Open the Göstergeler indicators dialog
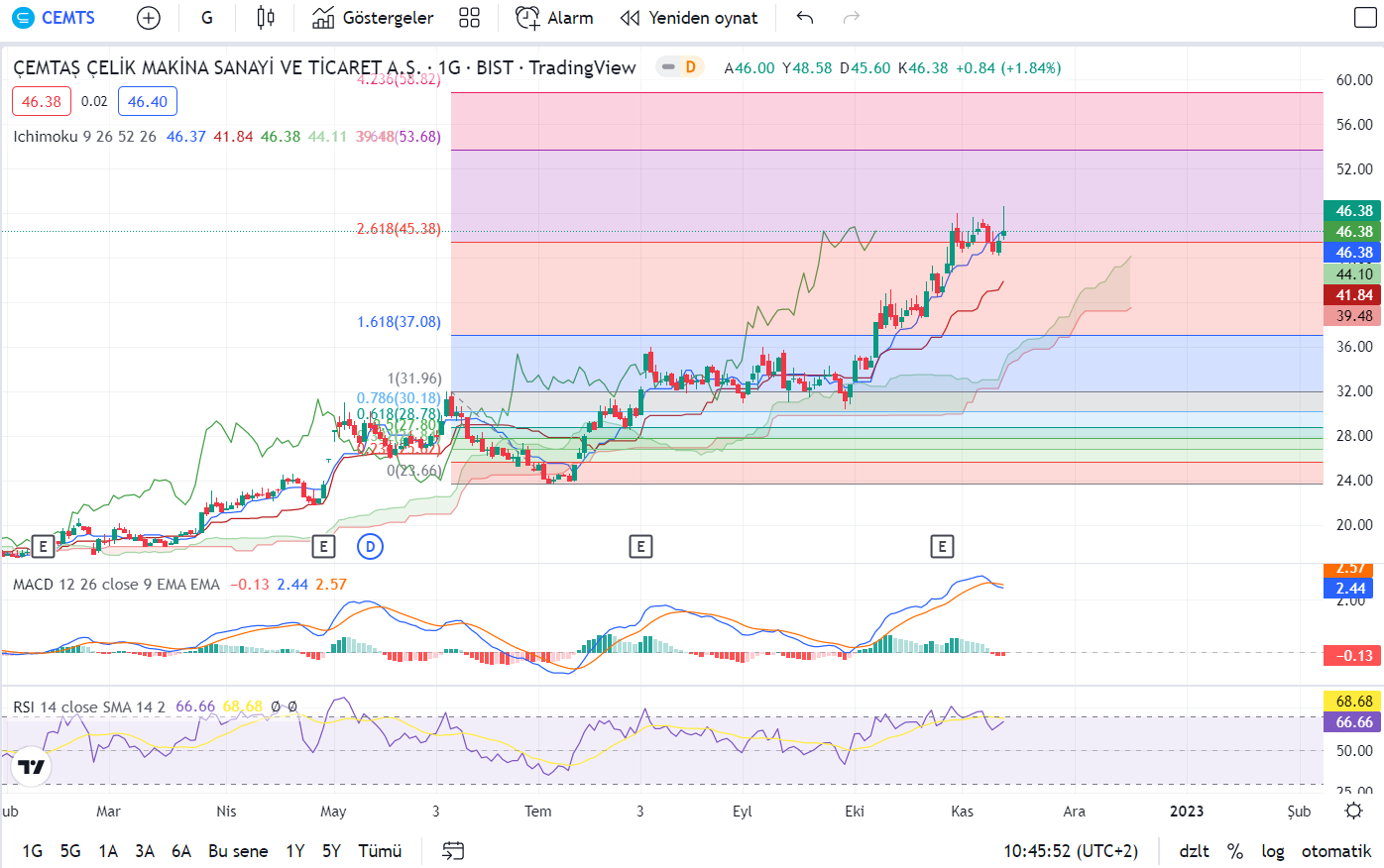This screenshot has height=868, width=1384. 373,18
